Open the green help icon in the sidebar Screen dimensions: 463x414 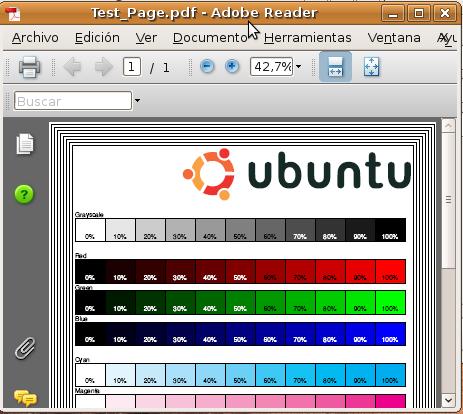[24, 194]
